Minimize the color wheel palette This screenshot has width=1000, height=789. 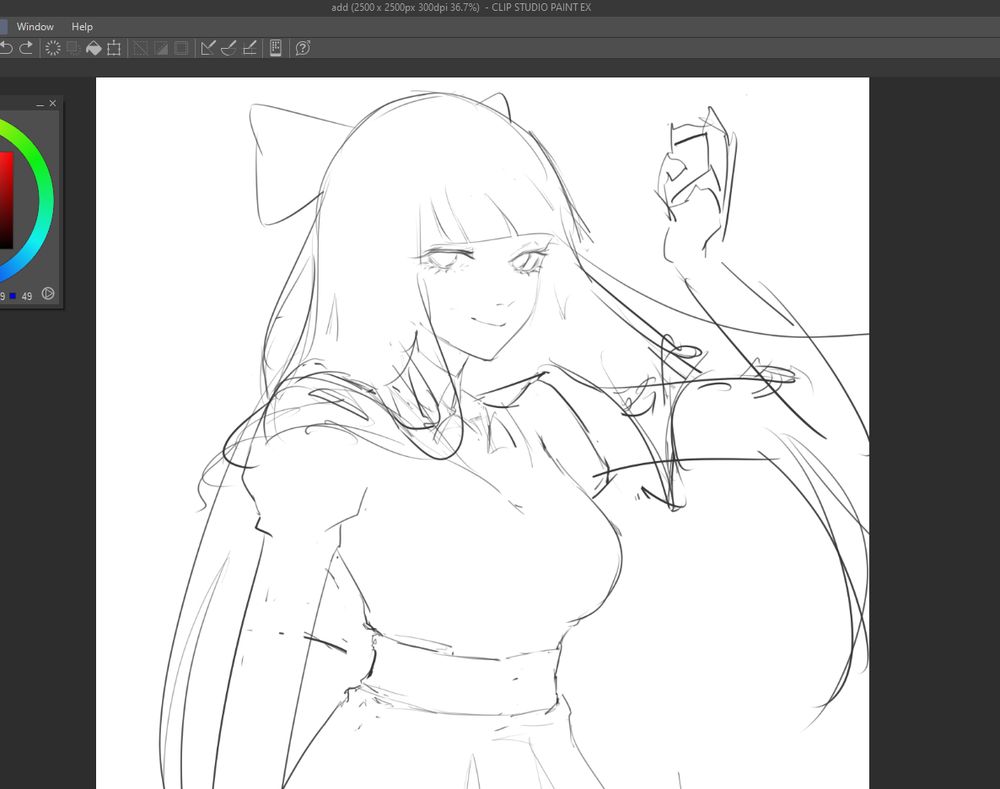click(x=40, y=104)
